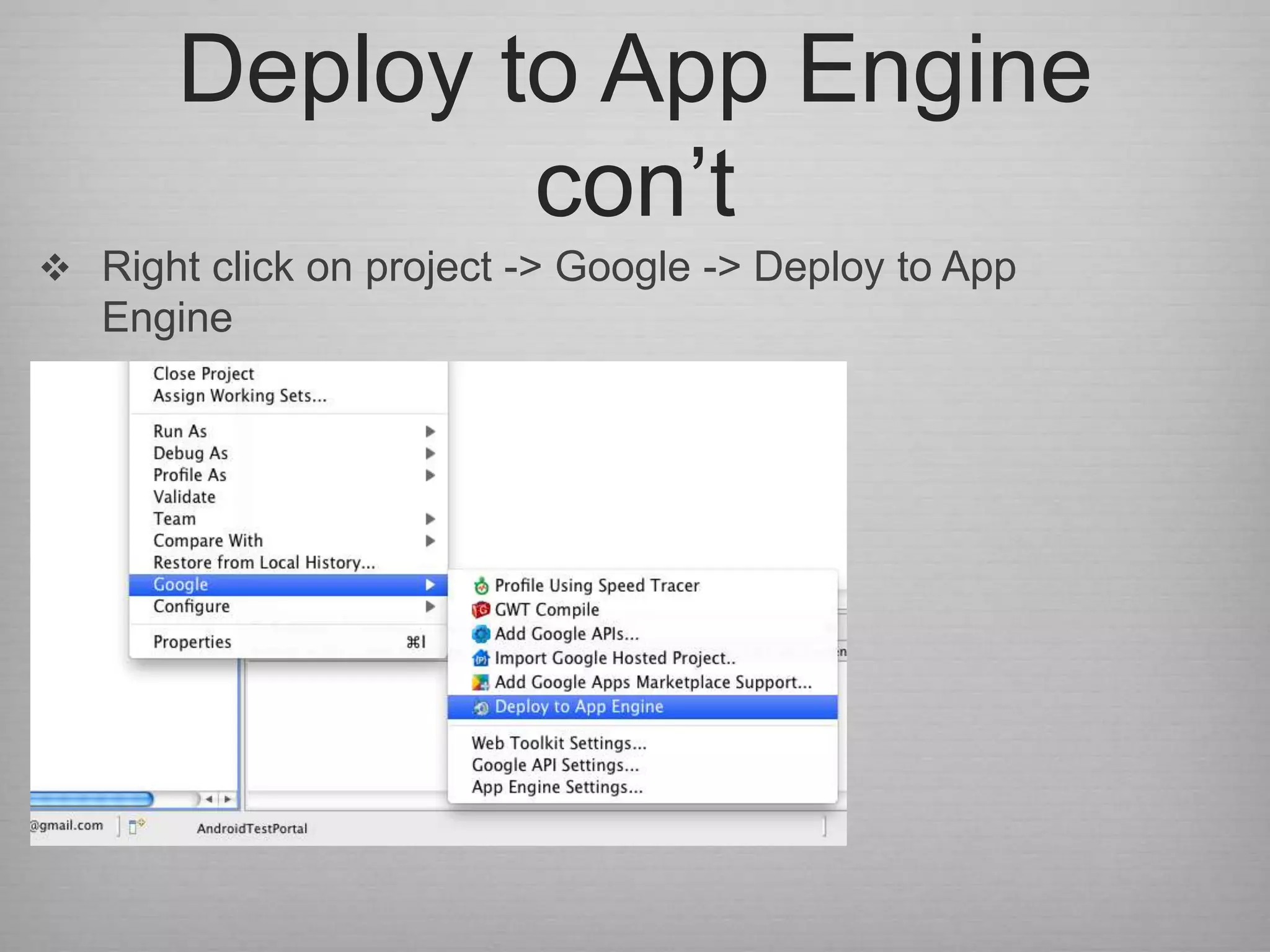The width and height of the screenshot is (1270, 952).
Task: Expand the Run As submenu arrow
Action: point(430,431)
